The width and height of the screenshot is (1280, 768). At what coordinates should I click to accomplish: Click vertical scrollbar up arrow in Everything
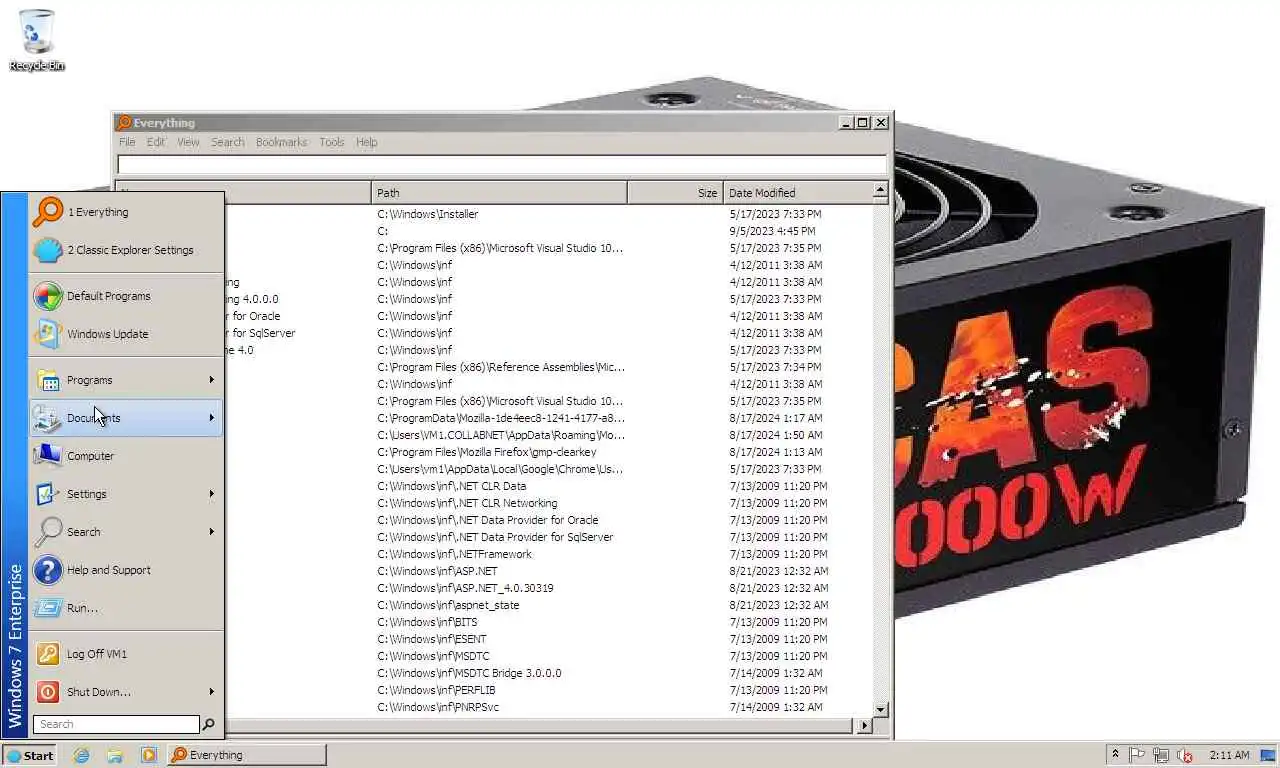(x=880, y=190)
